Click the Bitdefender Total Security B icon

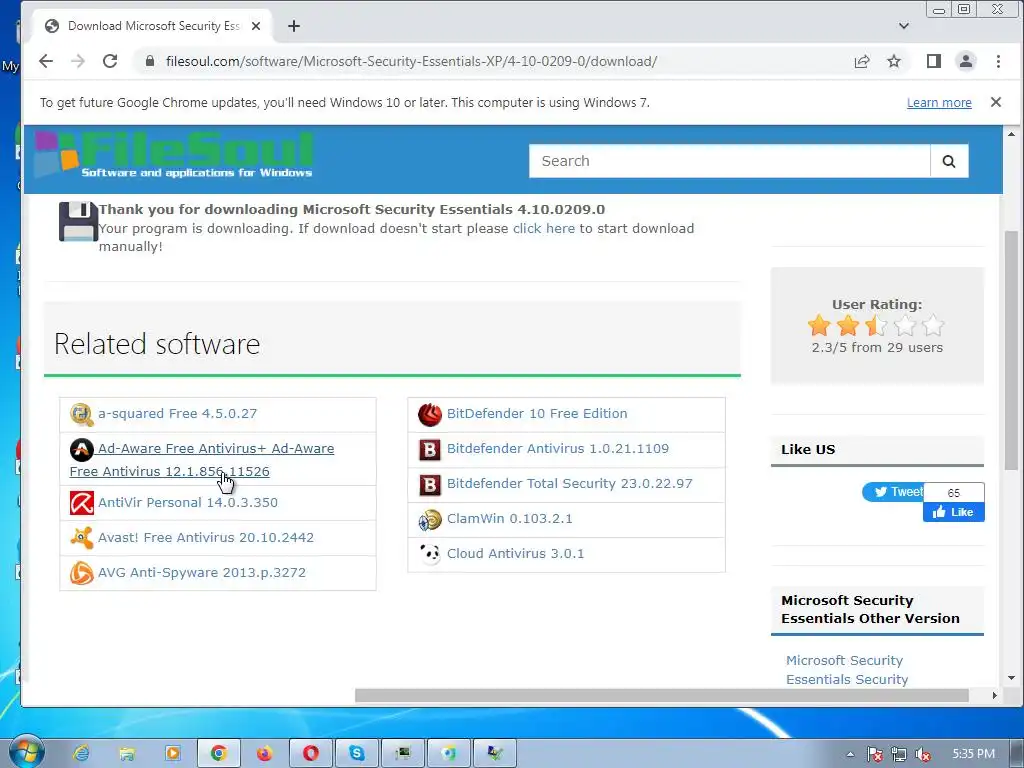[x=430, y=485]
